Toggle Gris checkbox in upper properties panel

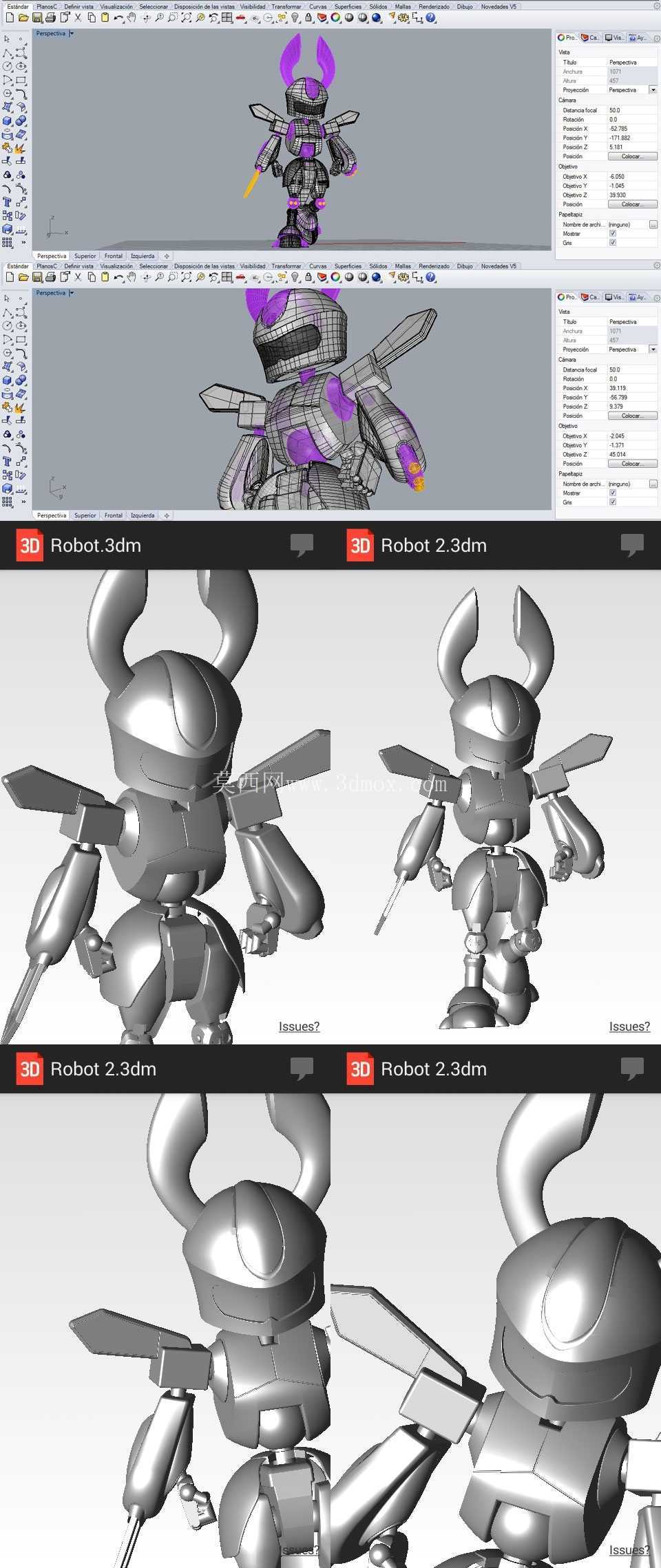click(612, 243)
